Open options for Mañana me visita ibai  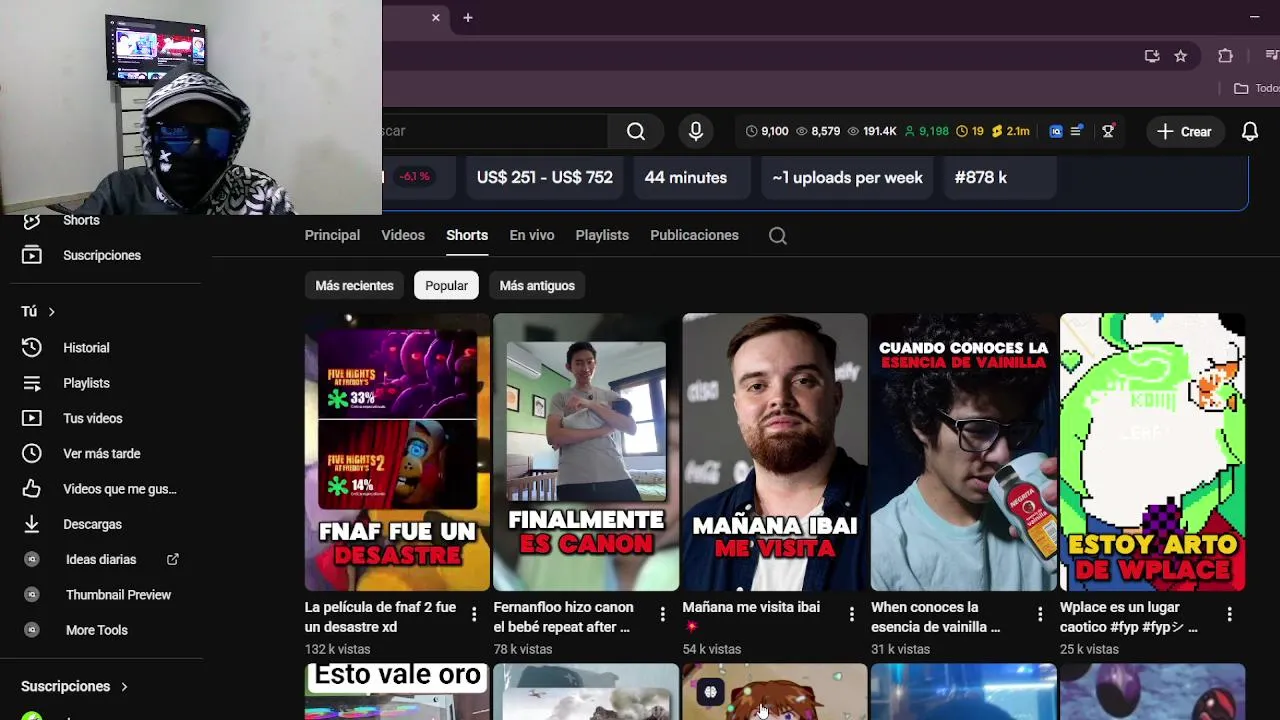[851, 614]
